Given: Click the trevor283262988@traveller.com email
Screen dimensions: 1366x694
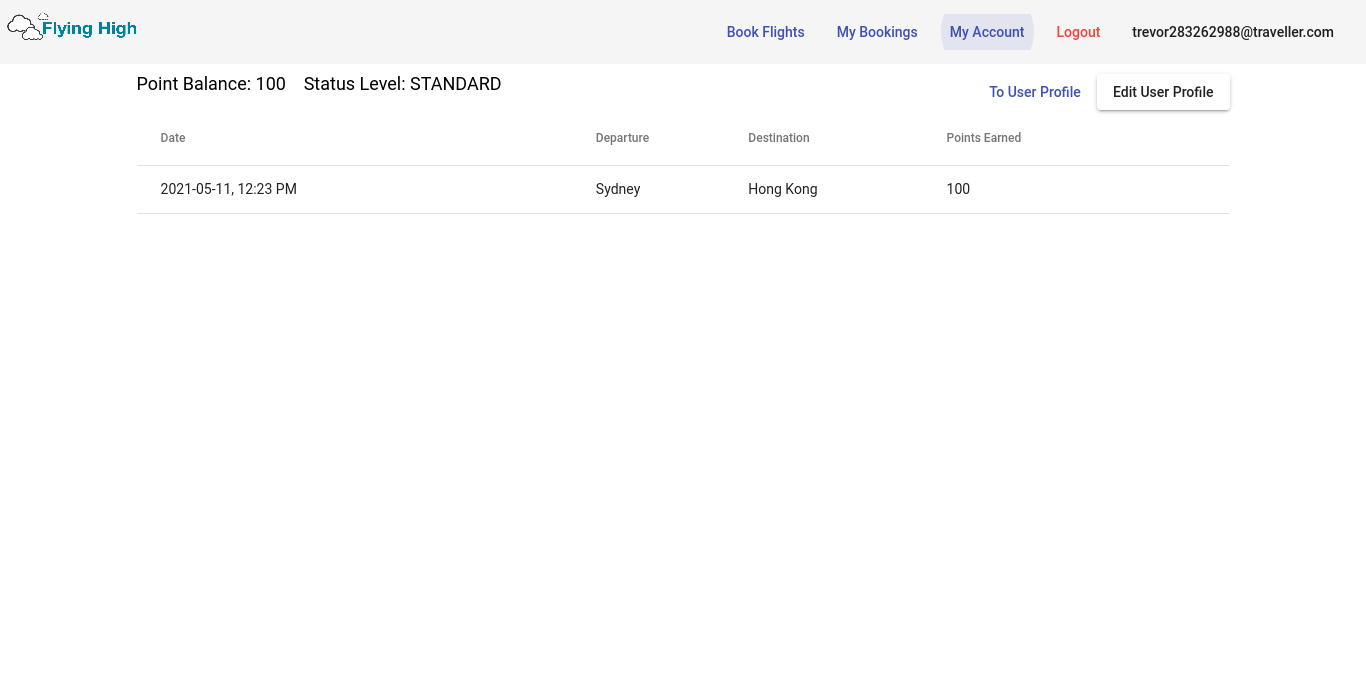Looking at the screenshot, I should coord(1233,32).
